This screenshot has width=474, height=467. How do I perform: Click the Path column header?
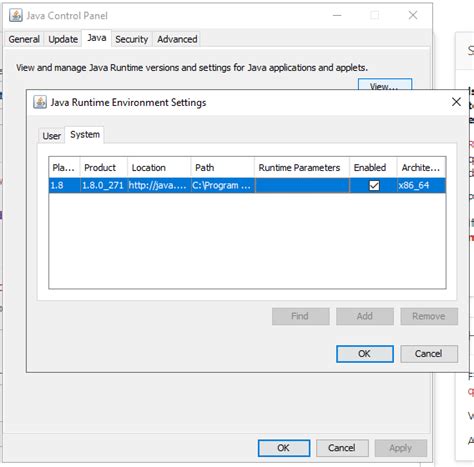pos(223,167)
